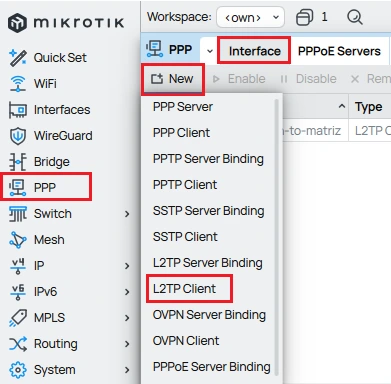Viewport: 391px width, 384px height.
Task: Click the open windows count "1"
Action: [x=324, y=17]
